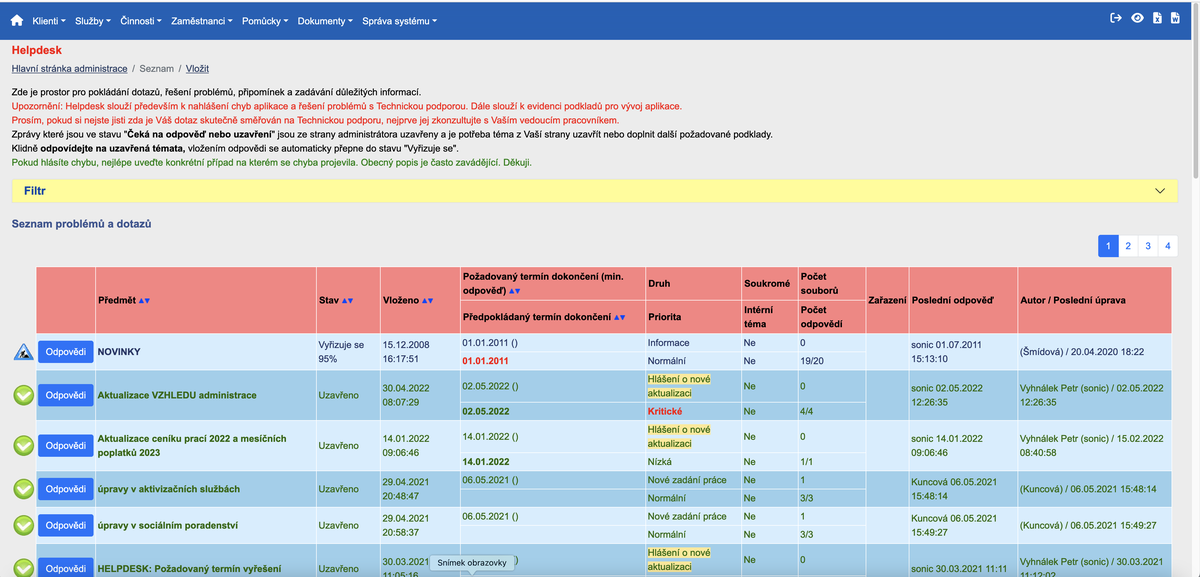This screenshot has height=577, width=1200.
Task: Sort the table by Předmět column arrows
Action: click(144, 300)
